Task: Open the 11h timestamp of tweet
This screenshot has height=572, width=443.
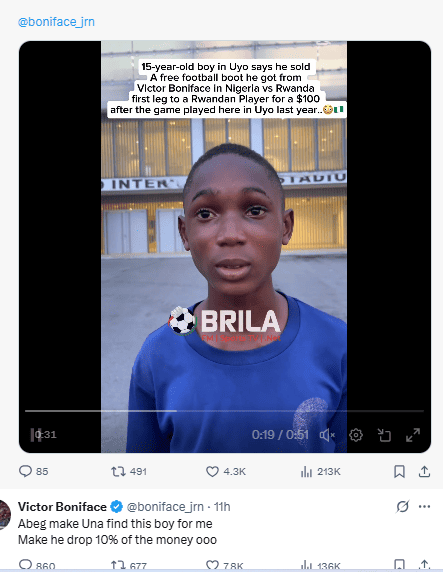Action: click(x=222, y=507)
